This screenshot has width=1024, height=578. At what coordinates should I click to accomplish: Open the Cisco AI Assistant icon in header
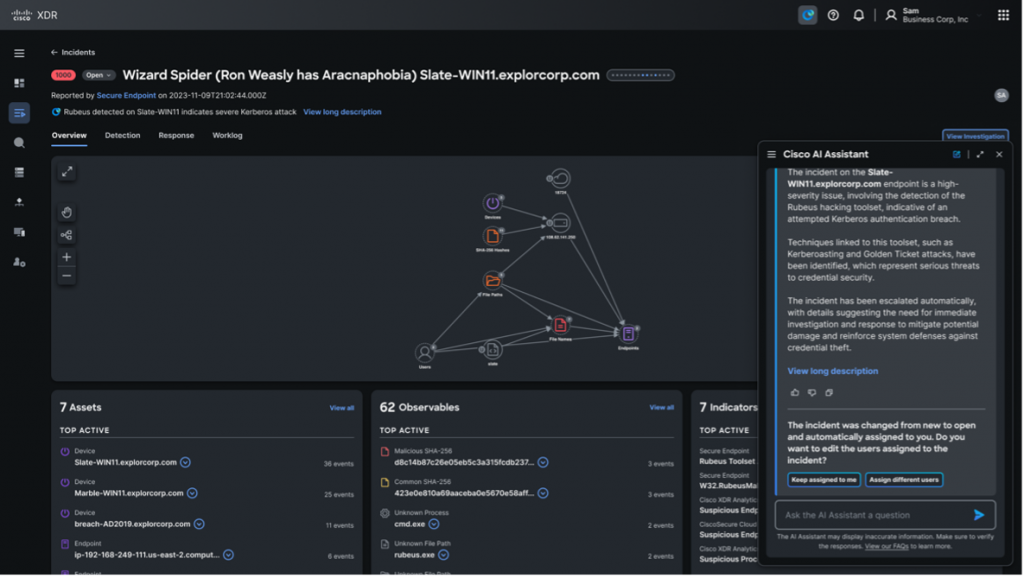[x=808, y=15]
